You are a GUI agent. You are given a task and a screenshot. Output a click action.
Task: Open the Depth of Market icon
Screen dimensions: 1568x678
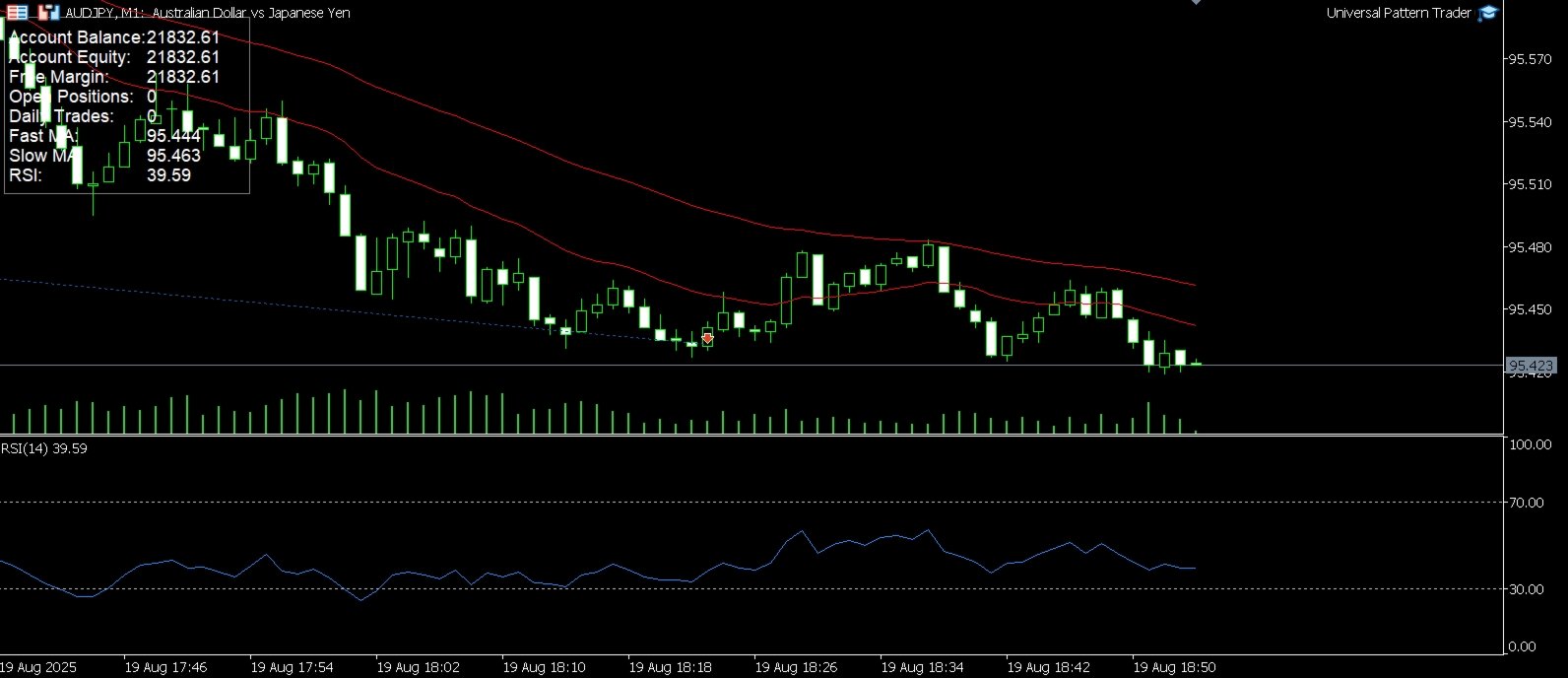click(x=49, y=13)
